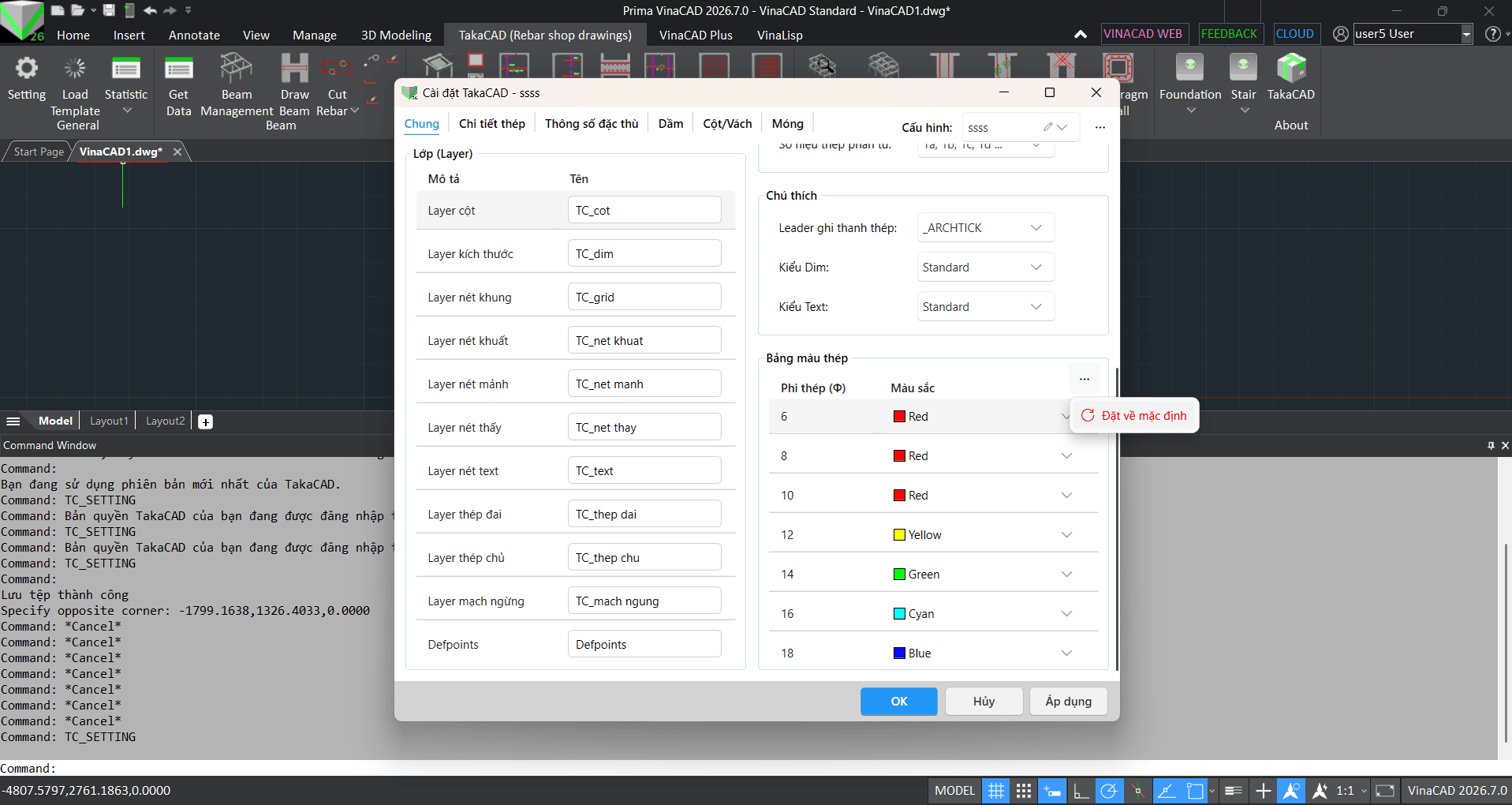Image resolution: width=1512 pixels, height=805 pixels.
Task: Collapse the ribbon with the up caret
Action: point(1081,34)
